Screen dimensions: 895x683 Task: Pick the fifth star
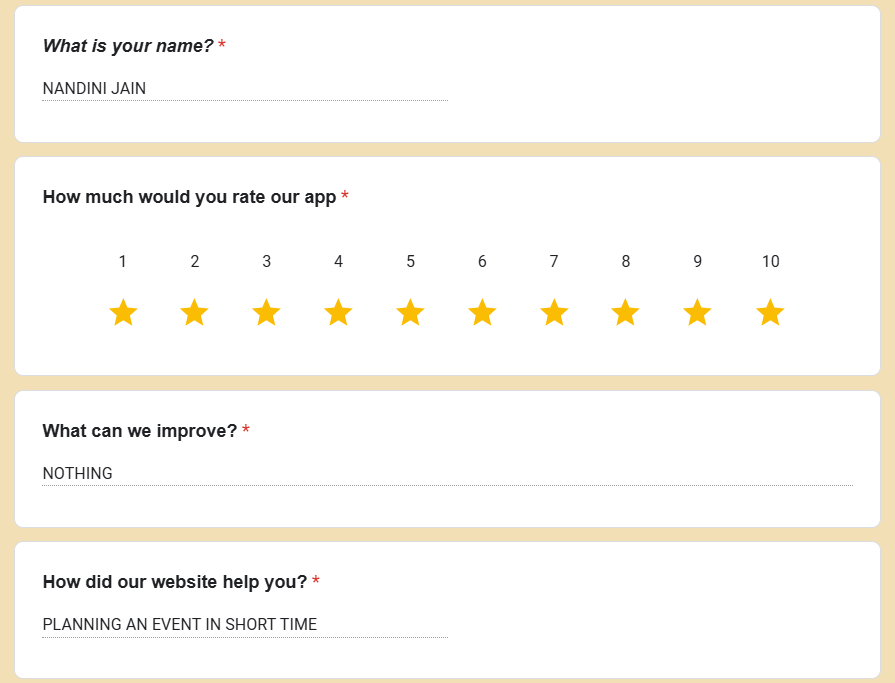click(410, 313)
